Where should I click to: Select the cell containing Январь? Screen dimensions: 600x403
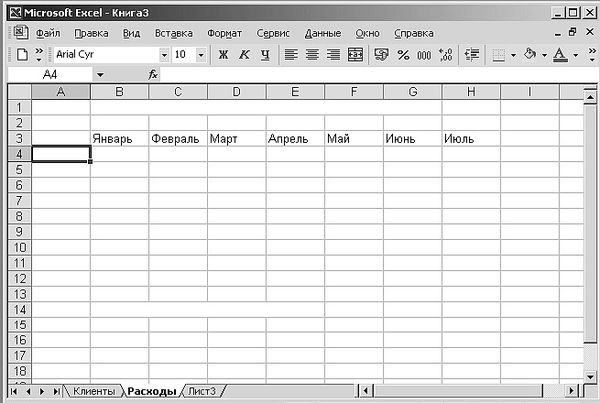[x=119, y=138]
